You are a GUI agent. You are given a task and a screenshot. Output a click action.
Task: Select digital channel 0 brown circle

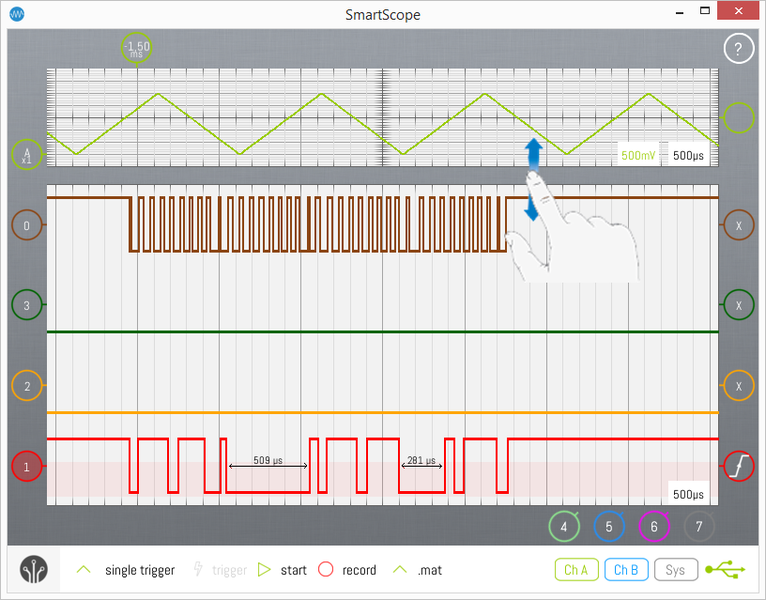tap(27, 226)
